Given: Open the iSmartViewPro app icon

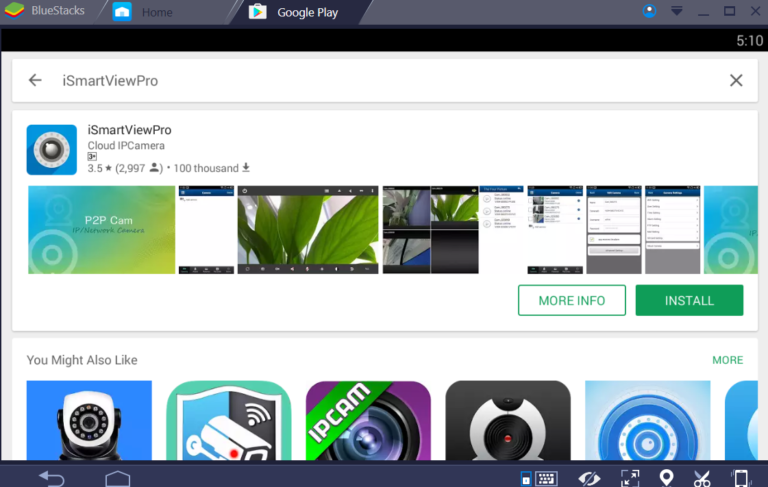Looking at the screenshot, I should 52,150.
